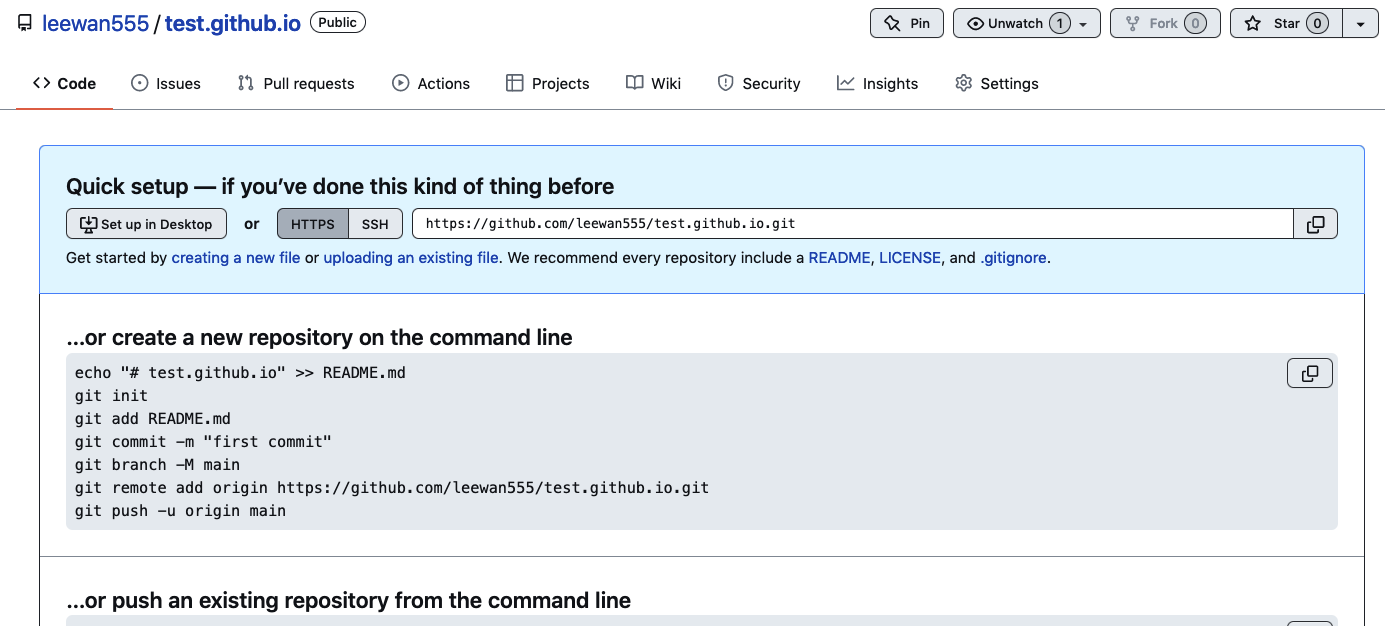Open the leewan555 owner profile link

click(x=96, y=24)
